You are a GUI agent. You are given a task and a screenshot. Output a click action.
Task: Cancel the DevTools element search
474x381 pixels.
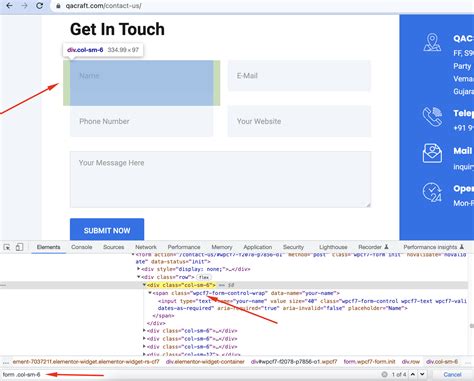tap(452, 374)
